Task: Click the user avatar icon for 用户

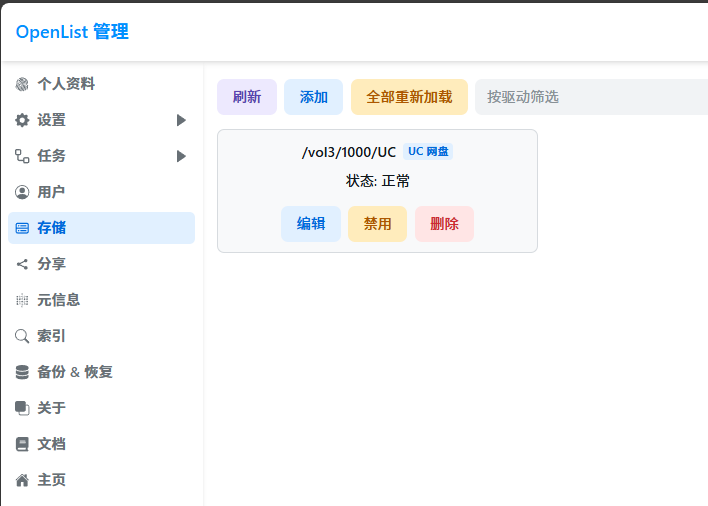Action: pos(22,192)
